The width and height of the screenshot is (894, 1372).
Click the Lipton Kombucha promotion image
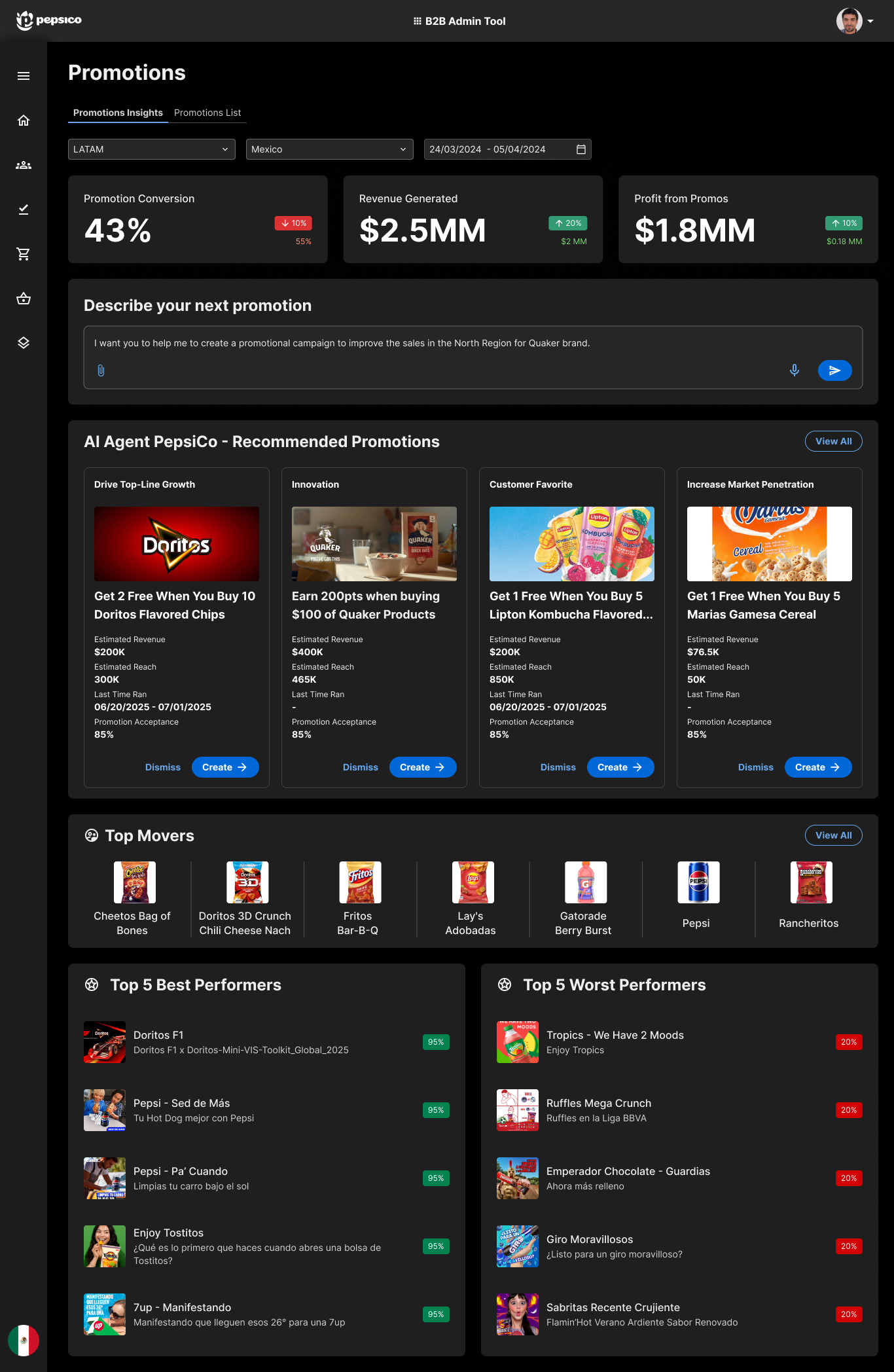tap(572, 544)
